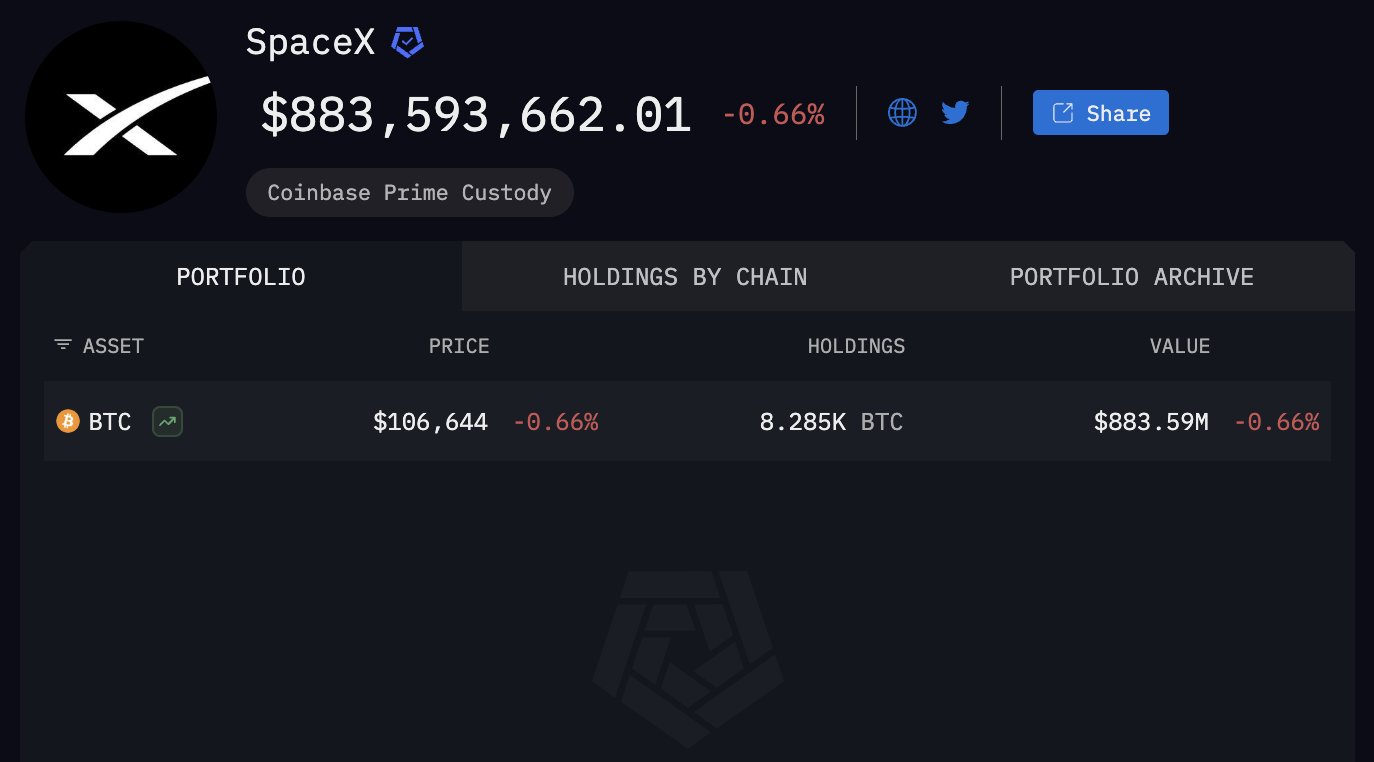Open the Portfolio Archive tab
This screenshot has width=1374, height=762.
[x=1131, y=277]
